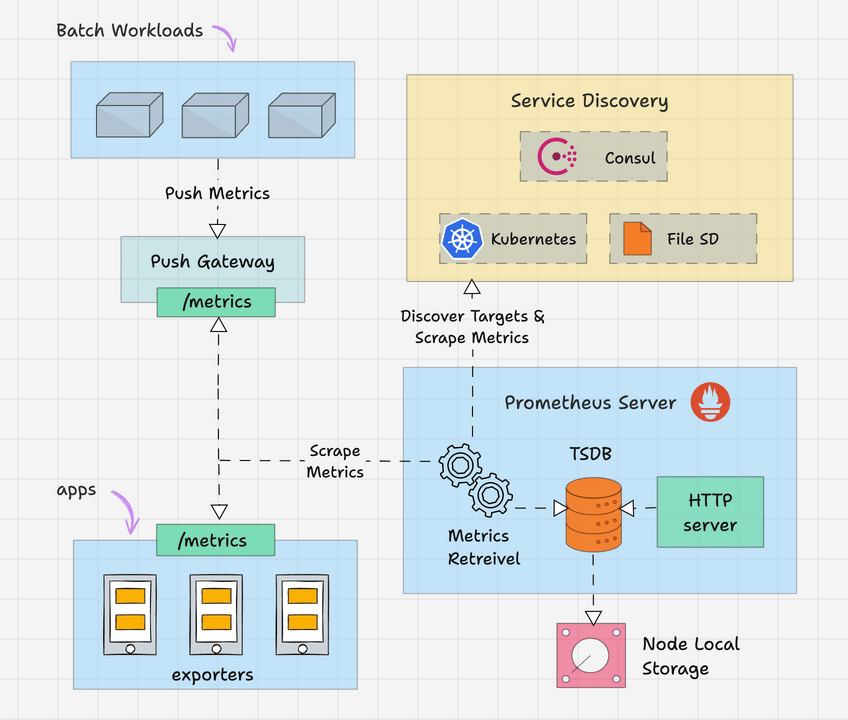This screenshot has width=848, height=720.
Task: Select the Kubernetes wheel icon
Action: (x=461, y=239)
